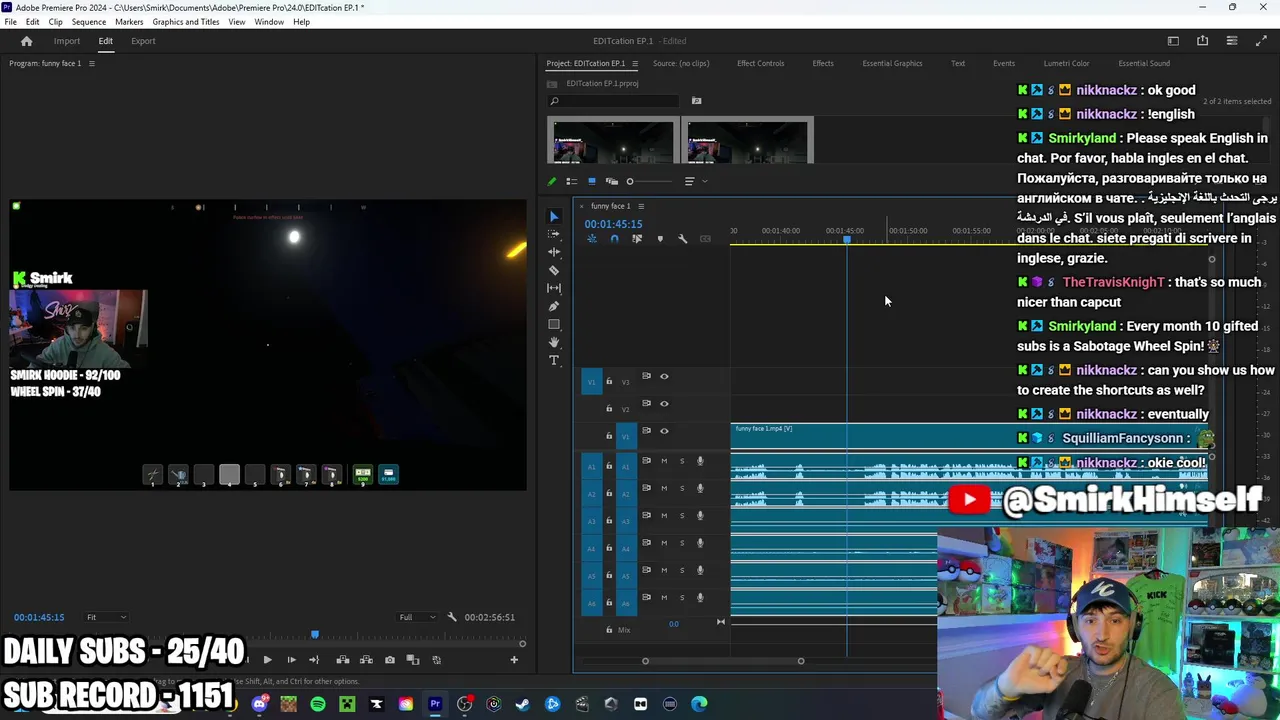Open funny face 1 sequence panel menu

[641, 206]
